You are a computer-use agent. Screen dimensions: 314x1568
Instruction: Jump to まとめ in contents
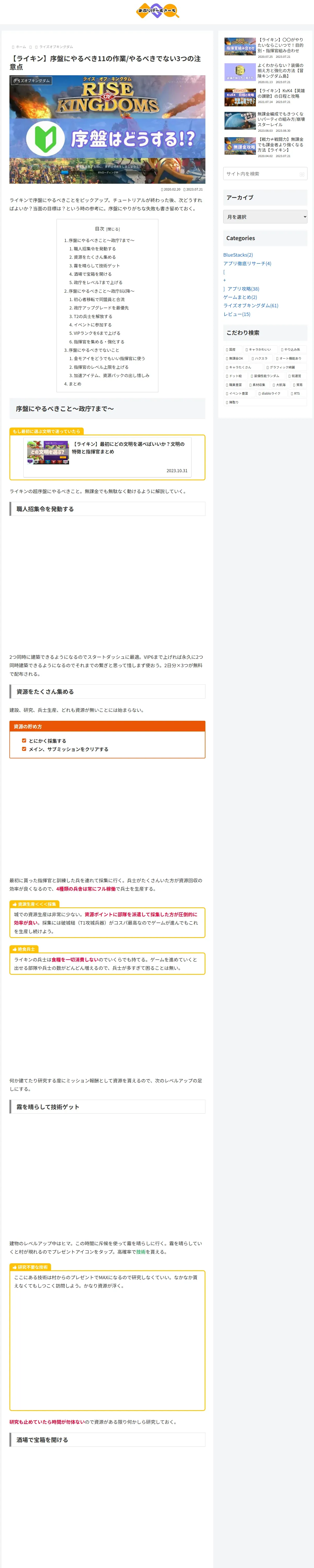(75, 384)
